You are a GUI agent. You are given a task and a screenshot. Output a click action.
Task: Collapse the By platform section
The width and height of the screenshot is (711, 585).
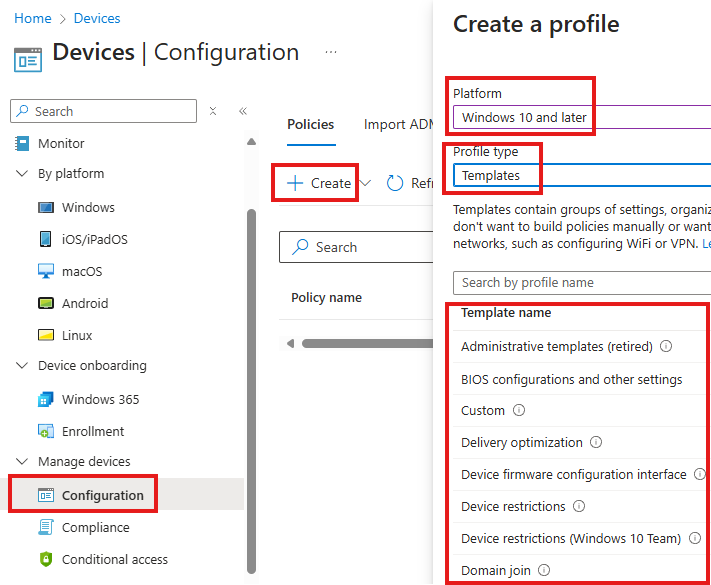[x=22, y=173]
